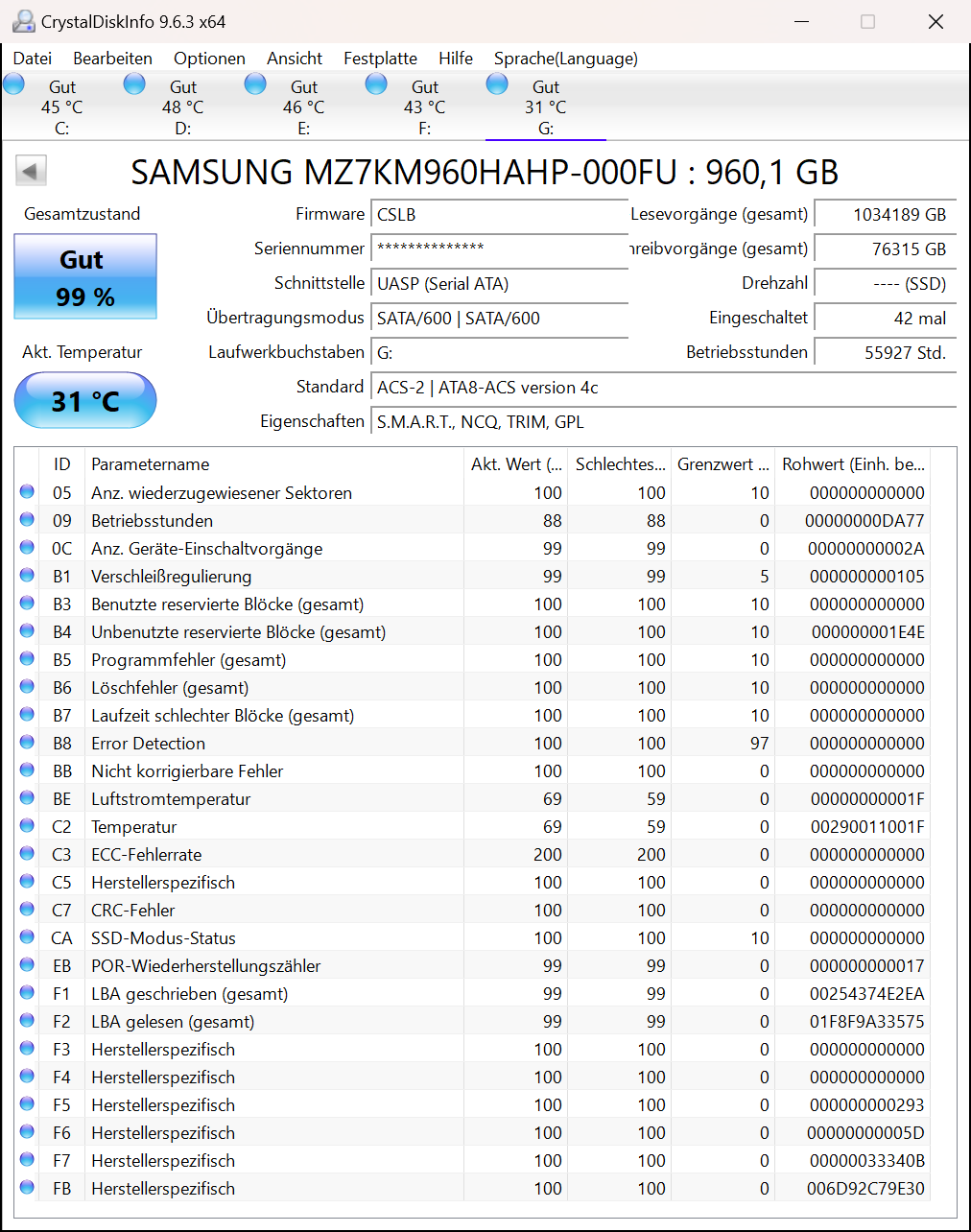Click status orb for Löschfehler row
The width and height of the screenshot is (971, 1232).
[x=27, y=687]
